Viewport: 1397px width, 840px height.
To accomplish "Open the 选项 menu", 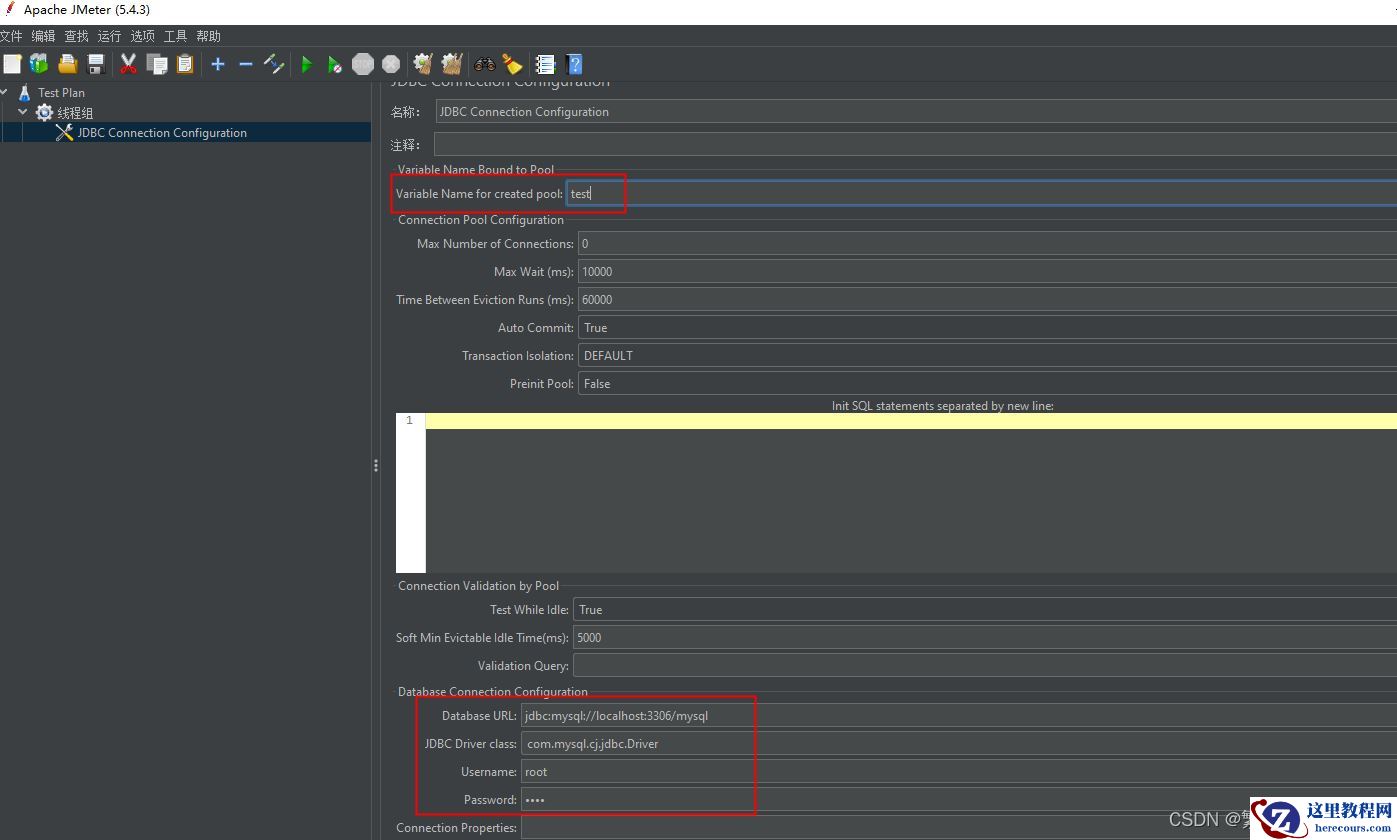I will pyautogui.click(x=142, y=36).
